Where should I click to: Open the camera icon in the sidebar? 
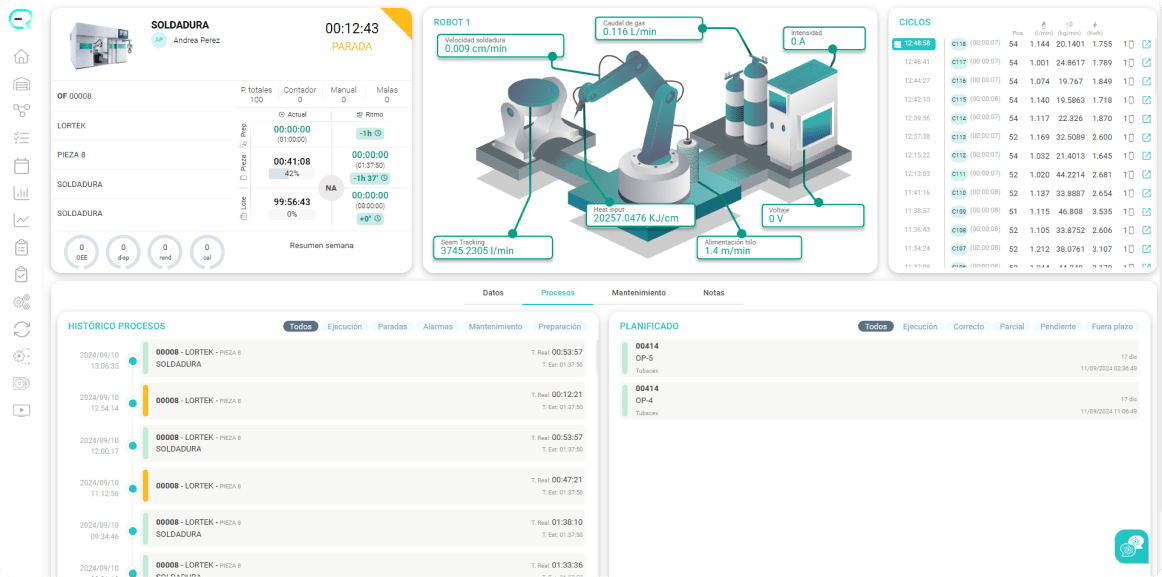click(x=21, y=383)
